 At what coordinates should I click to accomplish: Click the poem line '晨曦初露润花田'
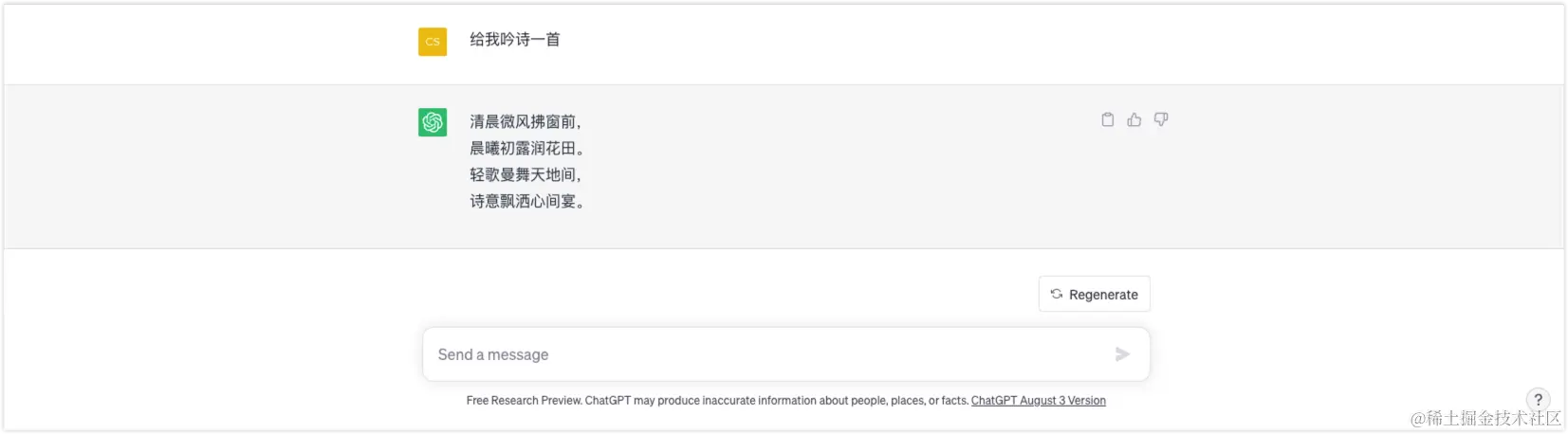(x=526, y=148)
